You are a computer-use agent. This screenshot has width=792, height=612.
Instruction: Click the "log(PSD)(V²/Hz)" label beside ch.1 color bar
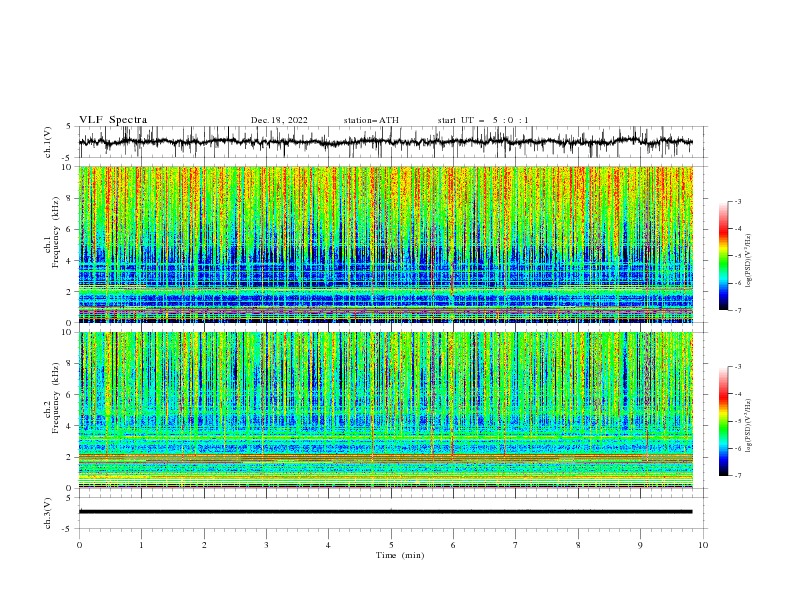pyautogui.click(x=749, y=261)
